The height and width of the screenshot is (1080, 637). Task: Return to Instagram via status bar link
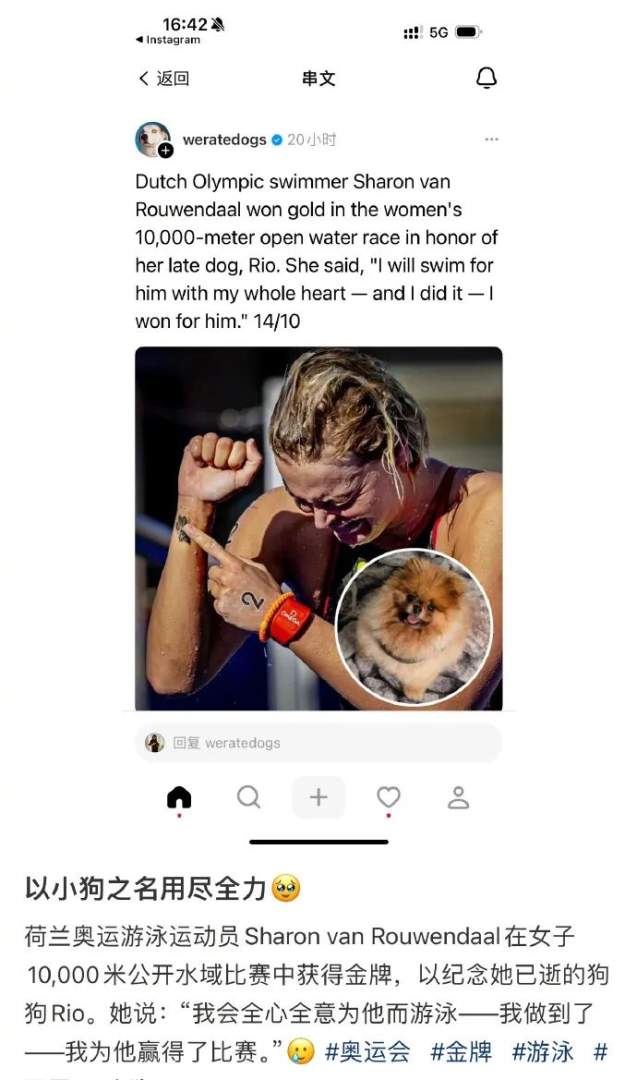168,40
